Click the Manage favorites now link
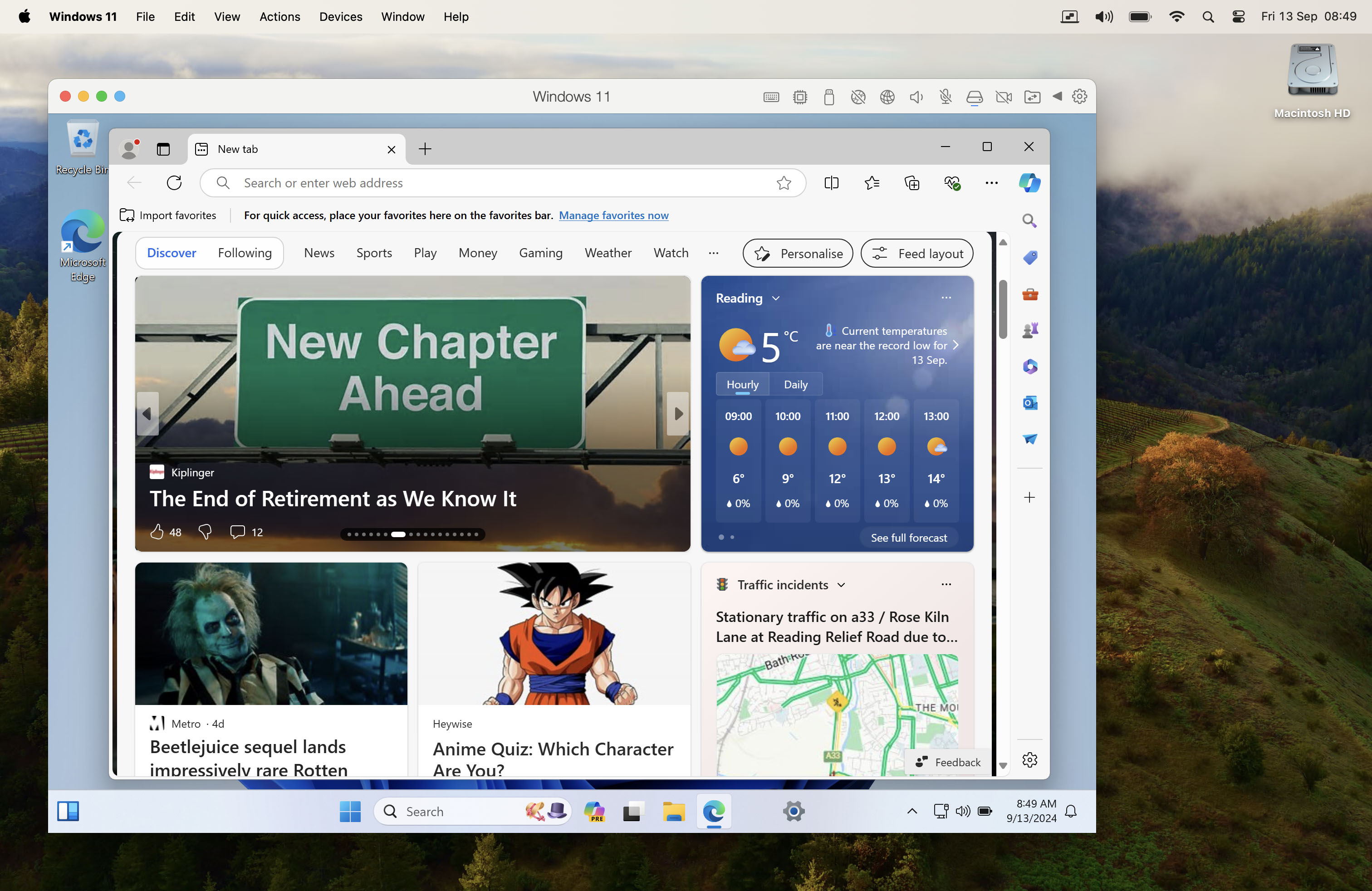The width and height of the screenshot is (1372, 891). 614,215
